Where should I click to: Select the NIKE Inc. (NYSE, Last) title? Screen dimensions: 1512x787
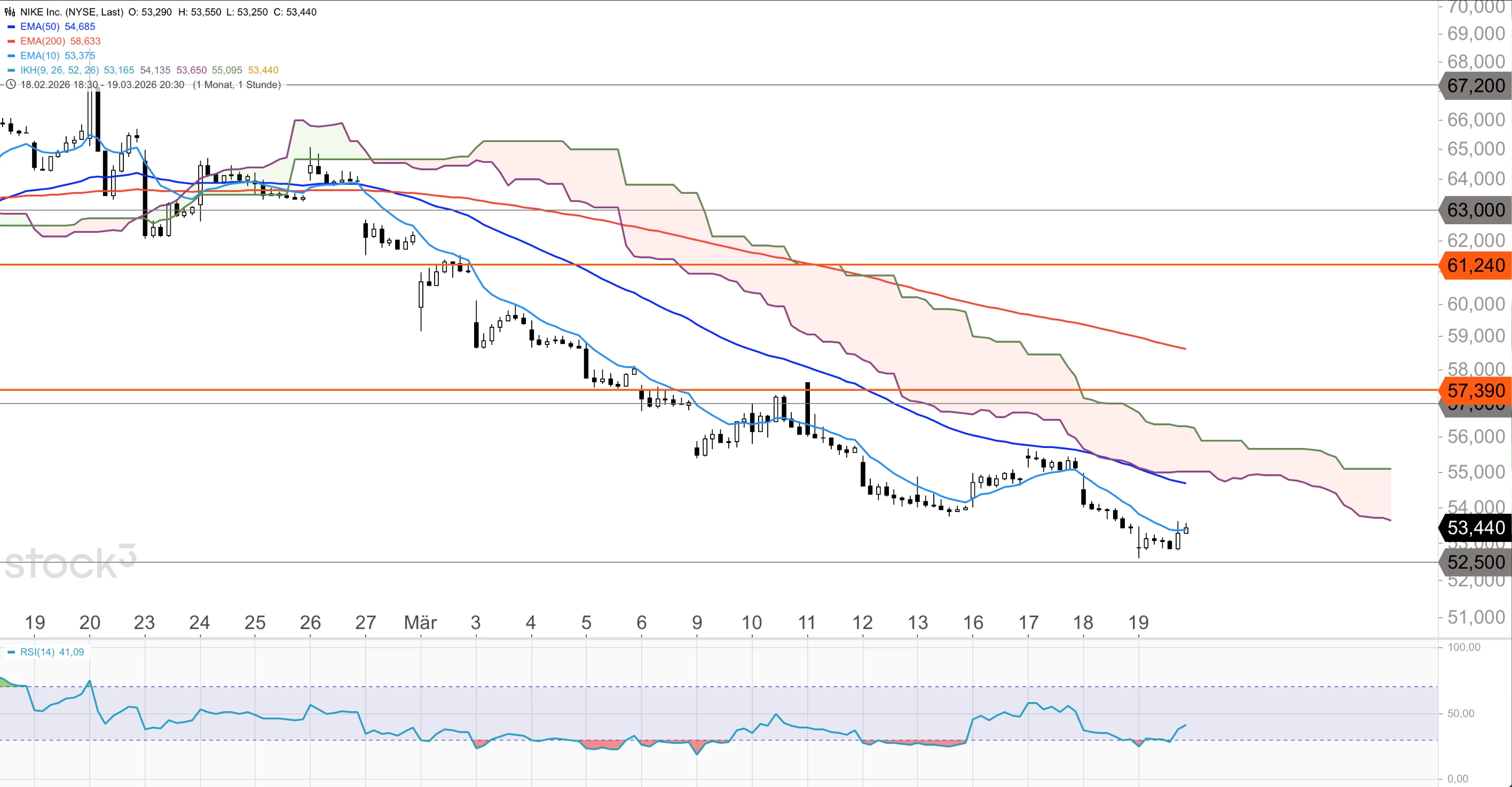(x=72, y=12)
